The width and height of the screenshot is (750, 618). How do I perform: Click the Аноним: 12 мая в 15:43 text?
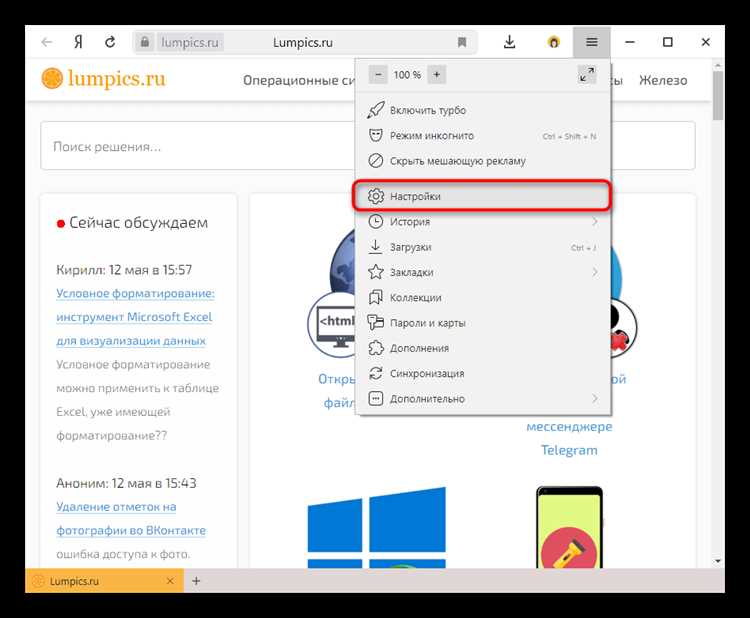pos(126,483)
